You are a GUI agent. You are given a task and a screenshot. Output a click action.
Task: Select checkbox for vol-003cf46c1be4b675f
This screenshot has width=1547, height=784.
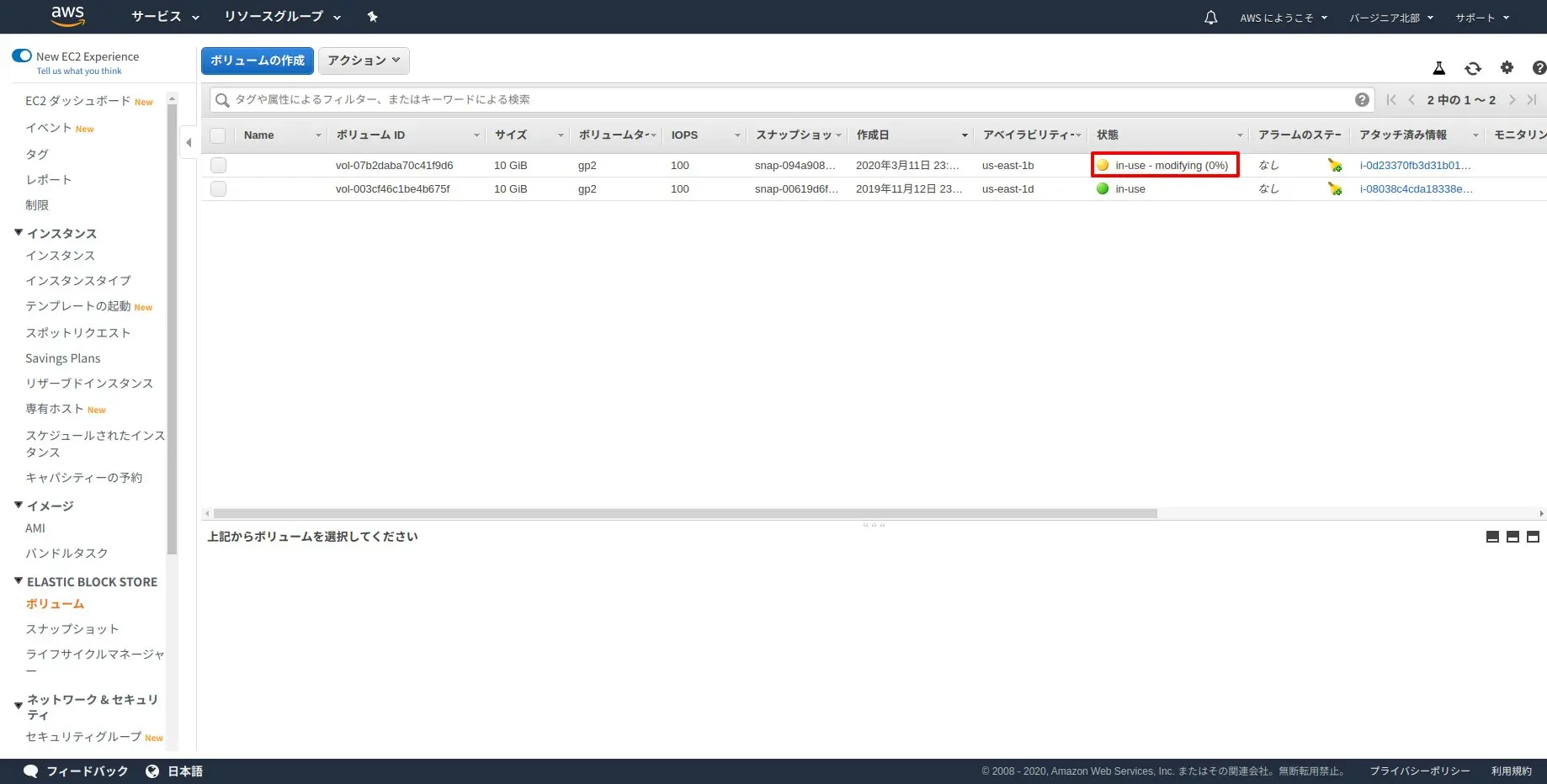tap(218, 189)
